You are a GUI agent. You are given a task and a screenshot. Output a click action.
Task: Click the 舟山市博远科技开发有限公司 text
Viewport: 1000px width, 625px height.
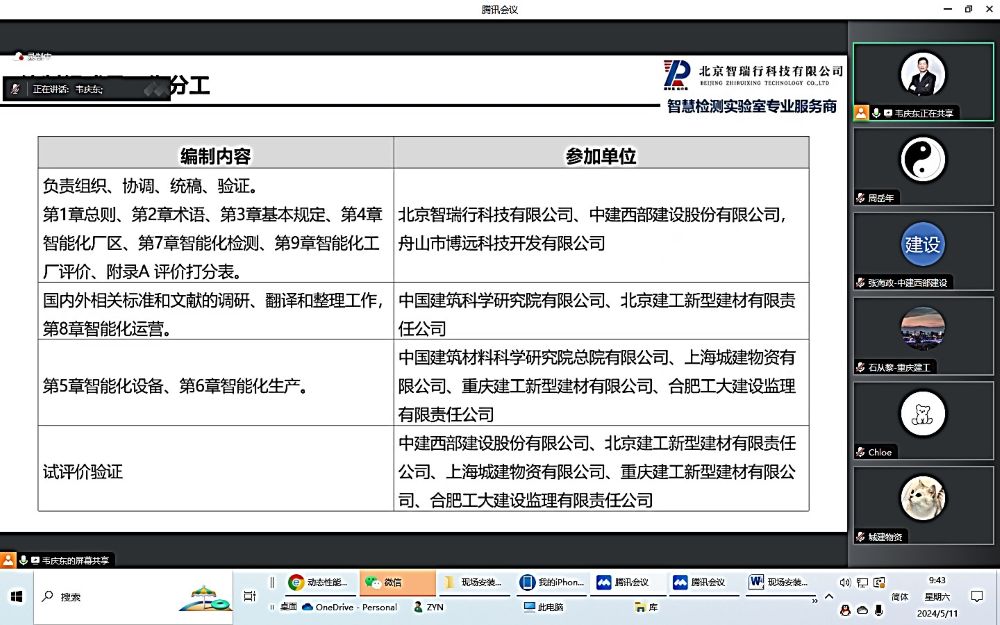coord(502,243)
